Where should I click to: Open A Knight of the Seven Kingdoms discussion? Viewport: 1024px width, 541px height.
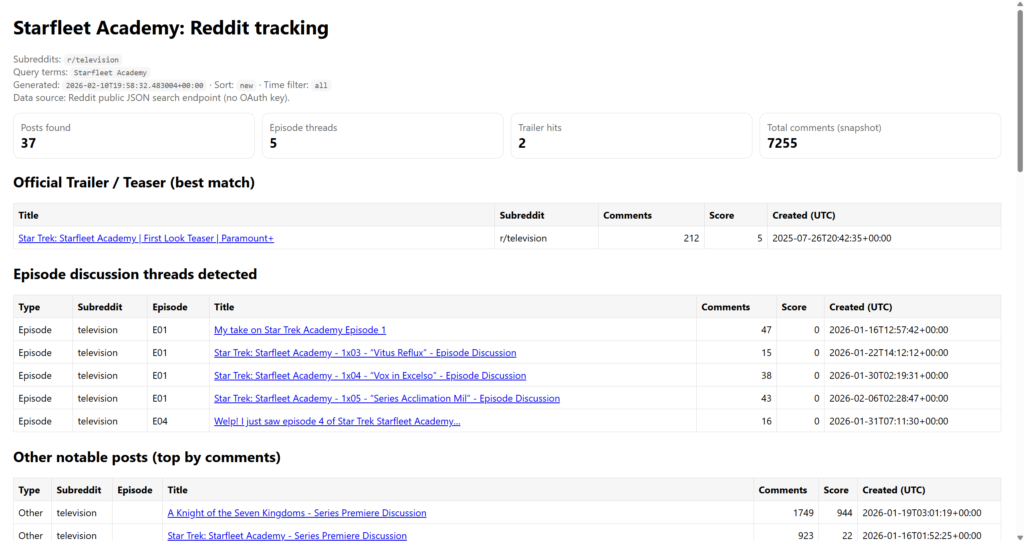[296, 513]
